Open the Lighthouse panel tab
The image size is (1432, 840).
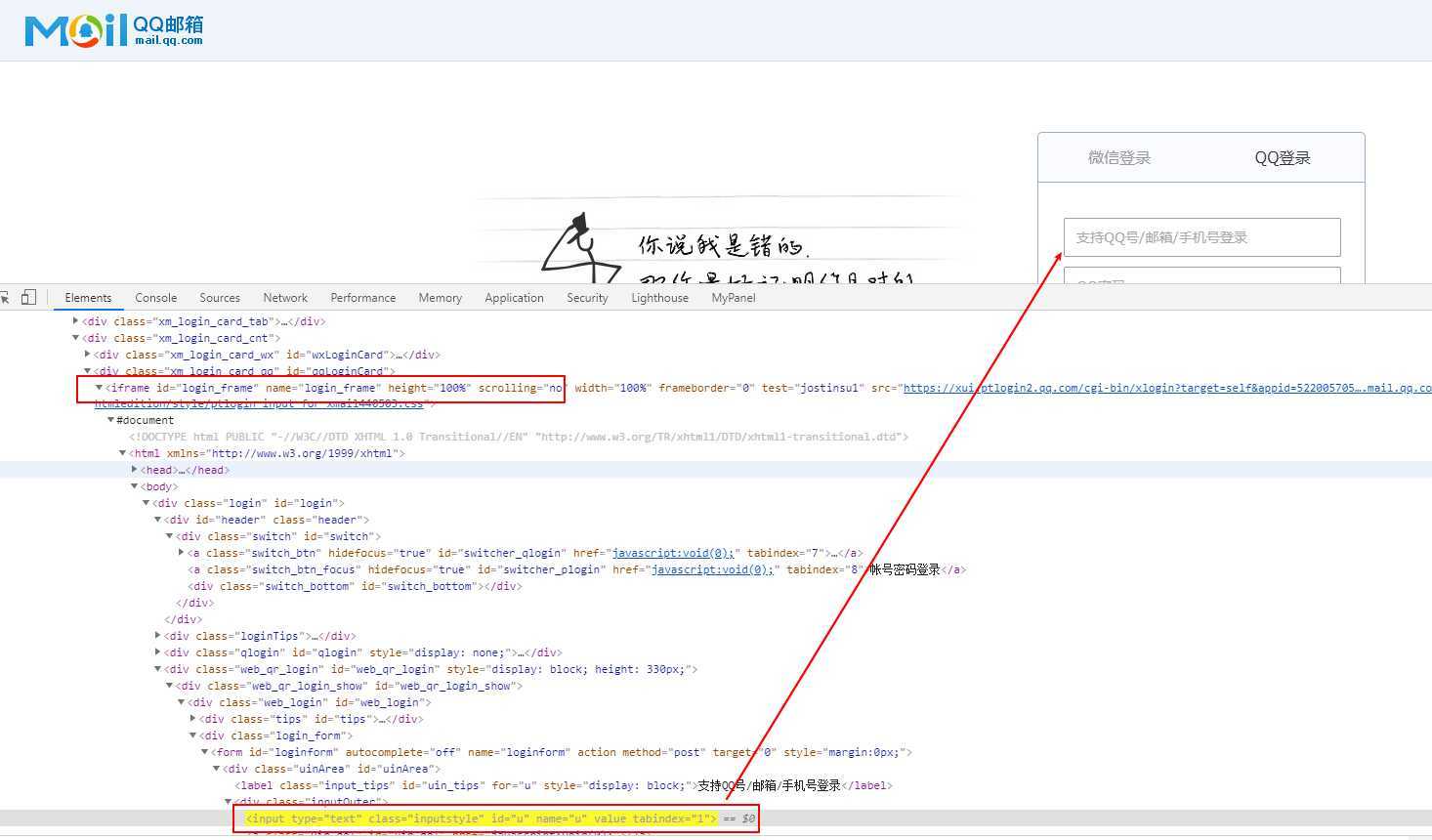tap(659, 298)
